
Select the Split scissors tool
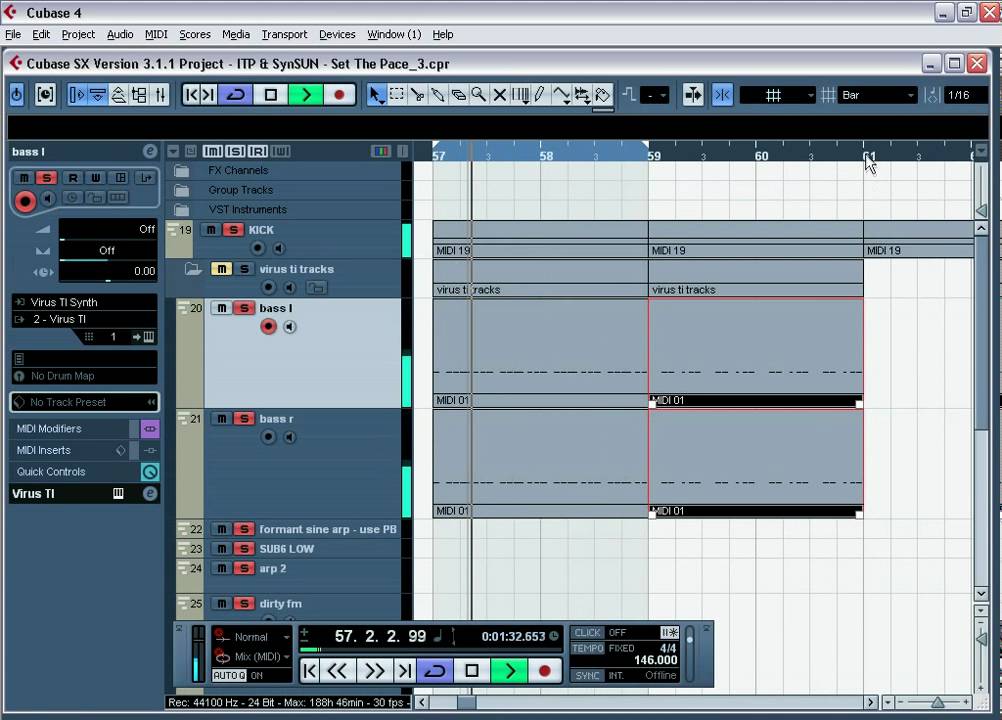click(417, 95)
